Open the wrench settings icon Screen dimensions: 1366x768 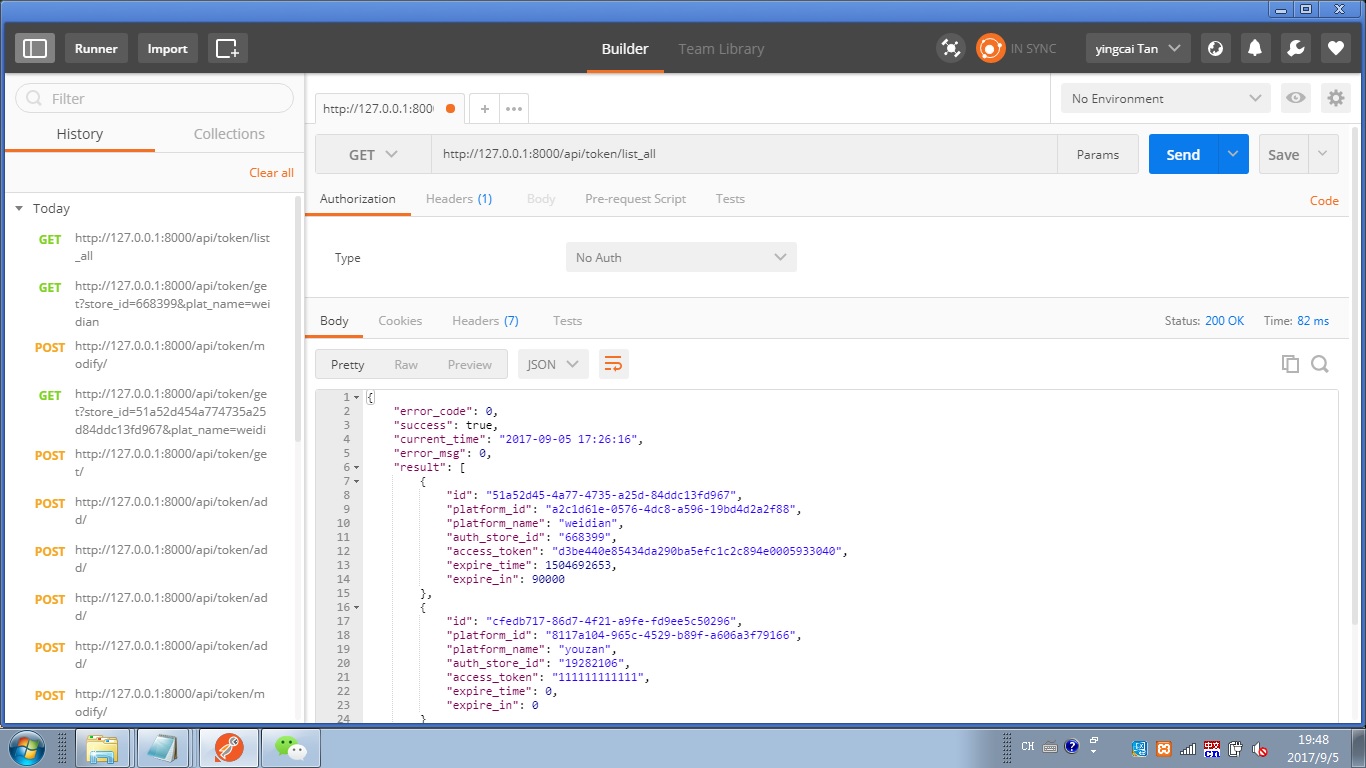pos(1295,48)
